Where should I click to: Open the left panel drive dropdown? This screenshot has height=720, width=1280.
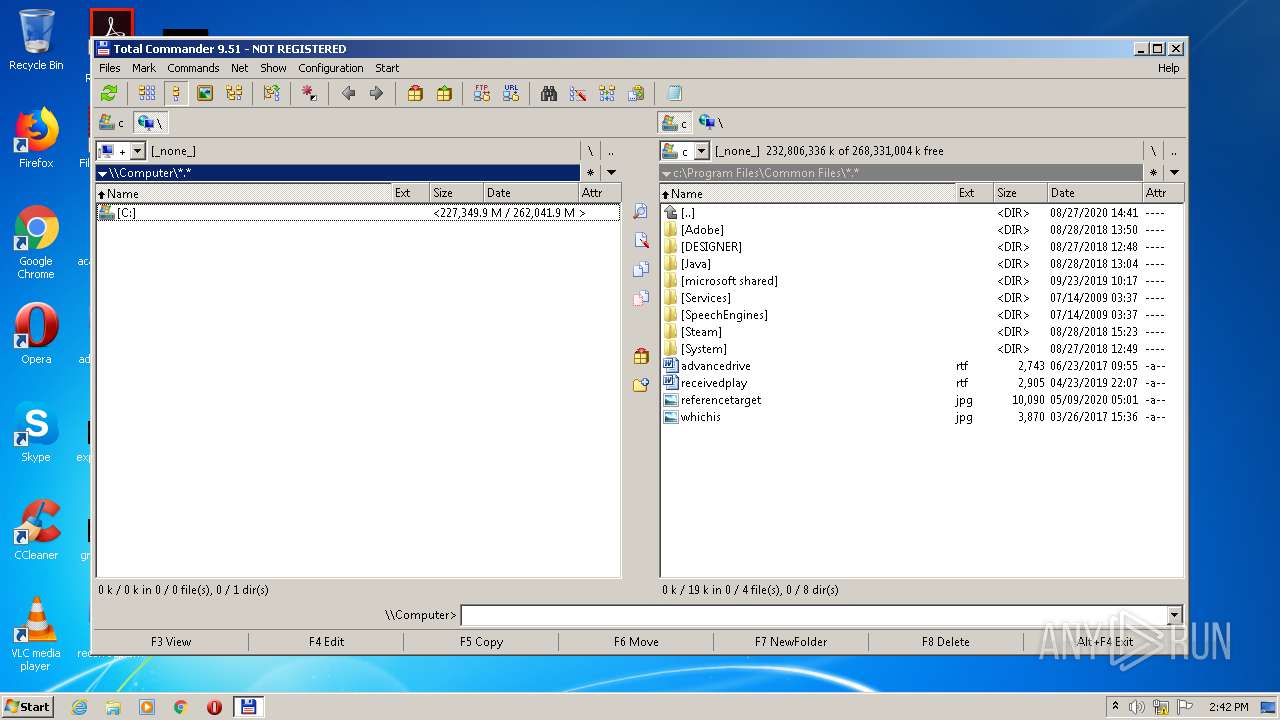click(138, 151)
